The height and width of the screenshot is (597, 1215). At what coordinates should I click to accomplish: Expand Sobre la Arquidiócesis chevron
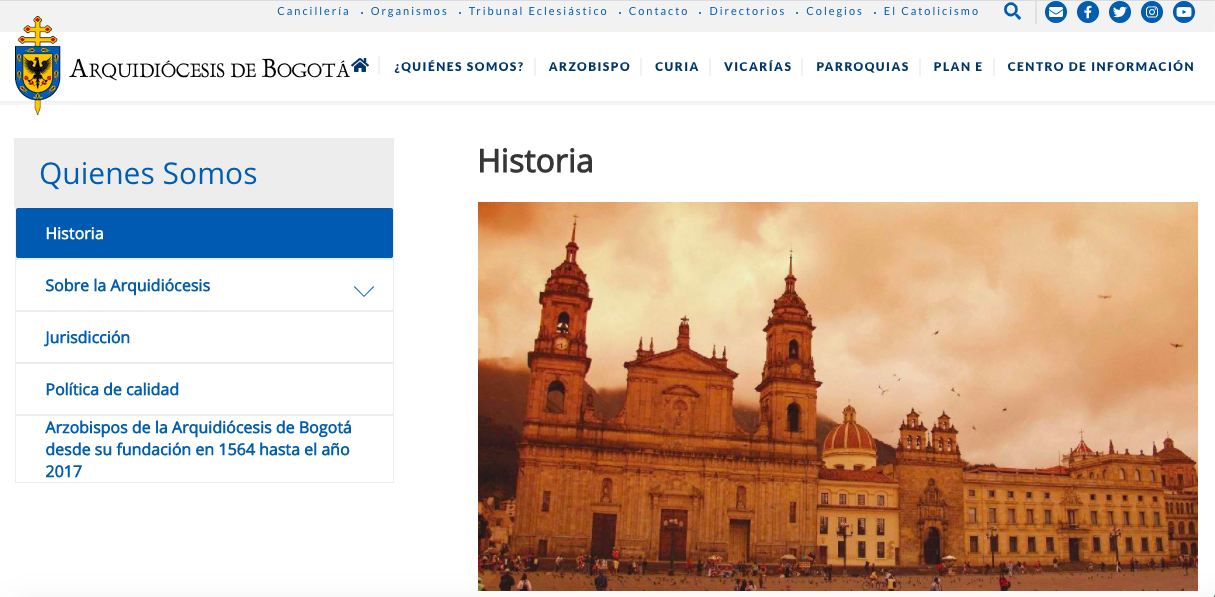pyautogui.click(x=364, y=291)
